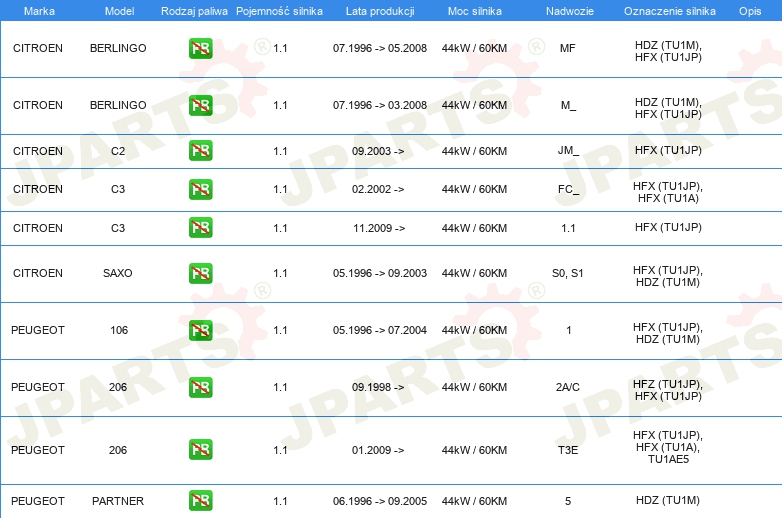
Task: Click production date 09.1998 ->
Action: (378, 387)
